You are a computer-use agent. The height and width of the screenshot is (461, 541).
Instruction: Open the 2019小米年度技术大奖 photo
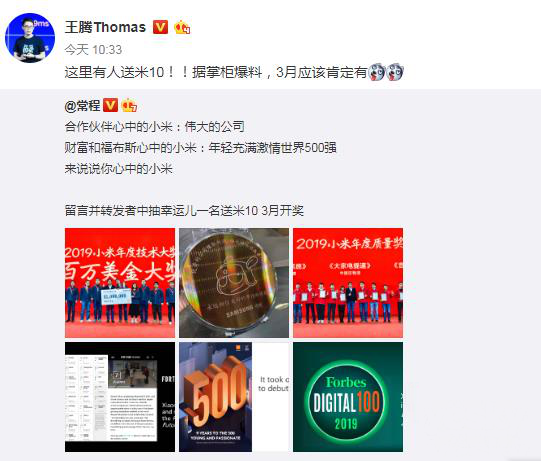point(120,283)
